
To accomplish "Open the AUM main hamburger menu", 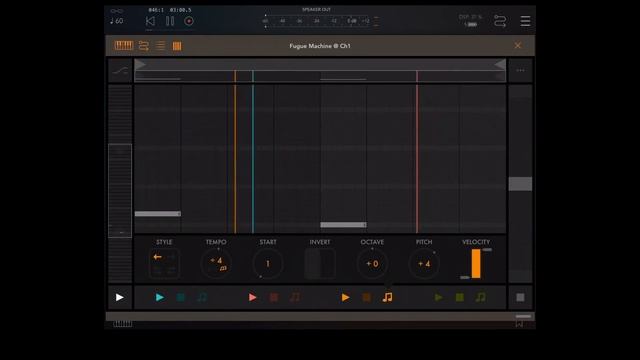I will (525, 21).
